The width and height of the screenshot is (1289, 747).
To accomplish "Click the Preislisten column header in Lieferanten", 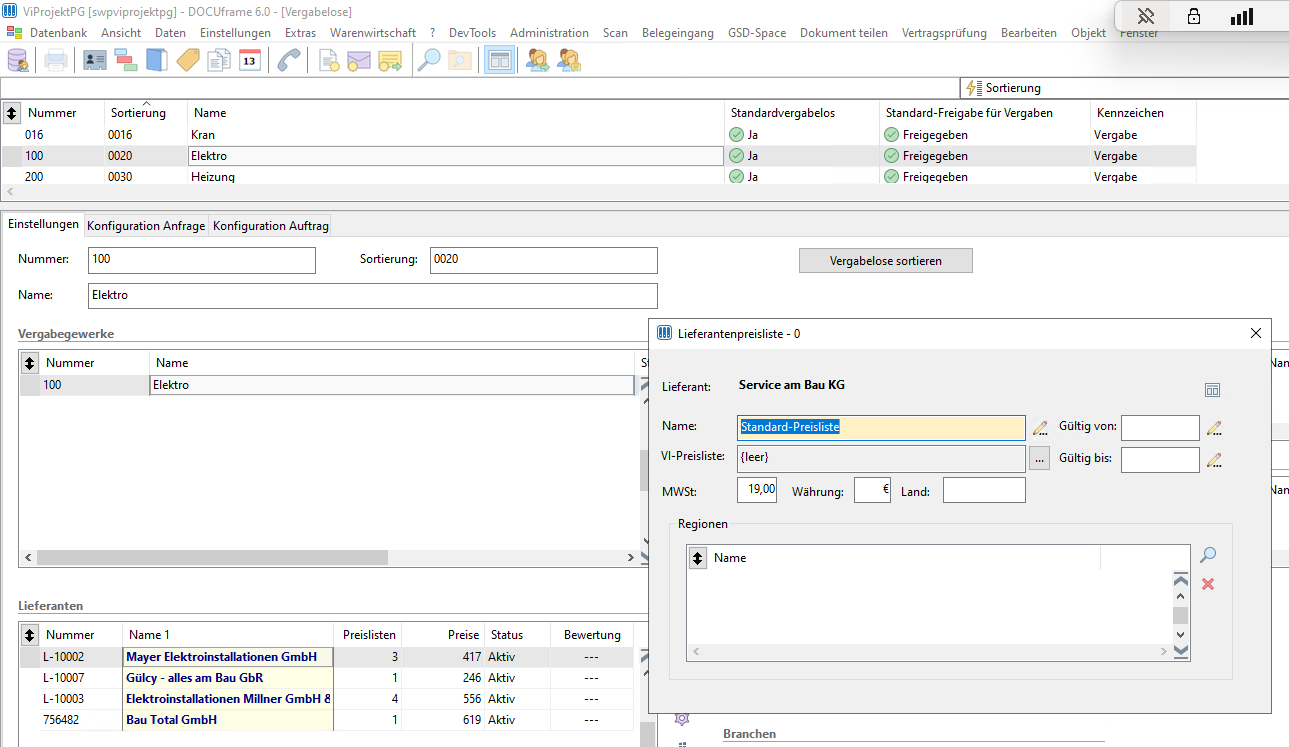I will tap(369, 635).
